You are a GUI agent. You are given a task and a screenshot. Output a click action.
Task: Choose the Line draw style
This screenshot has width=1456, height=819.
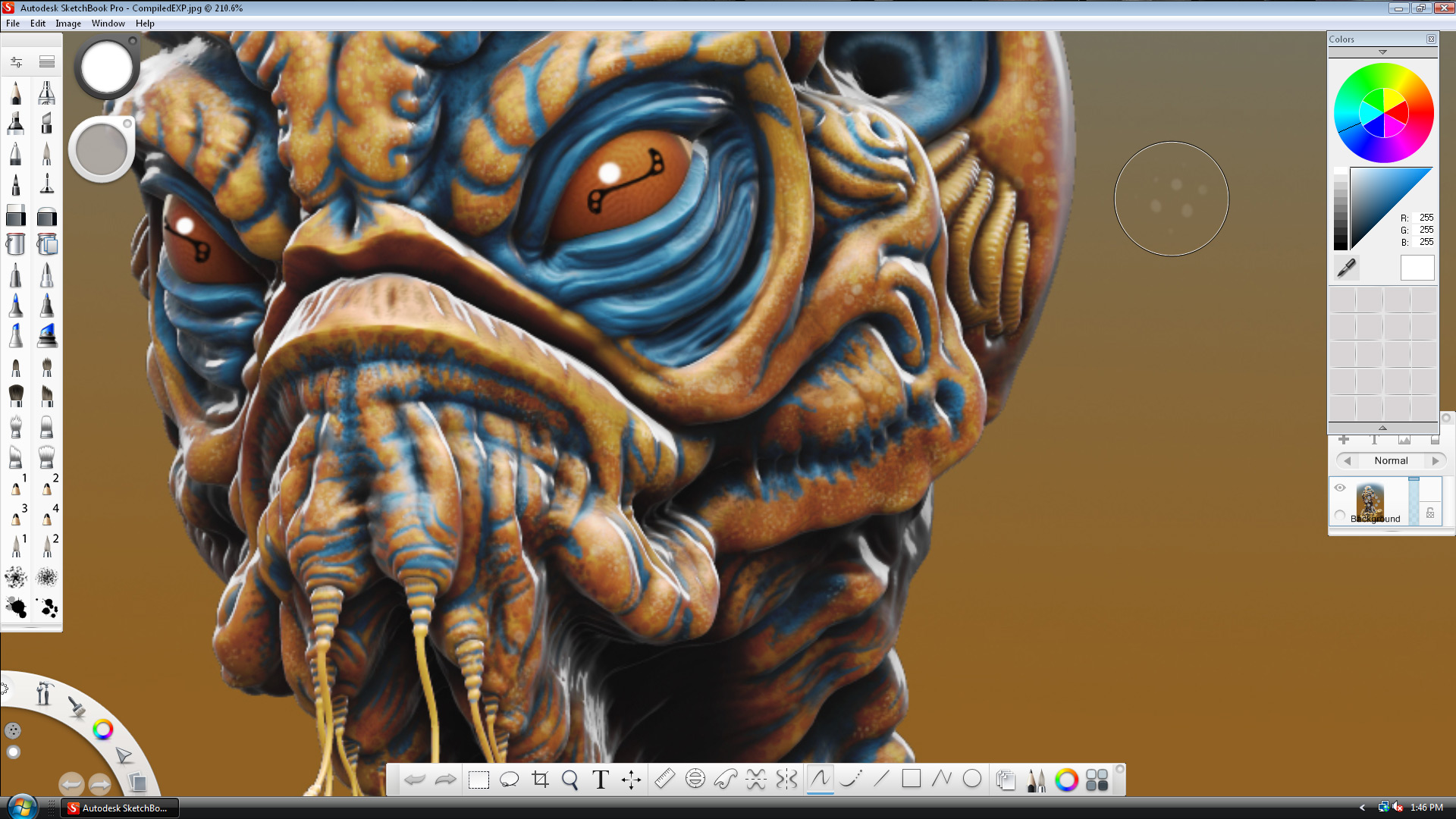click(881, 780)
